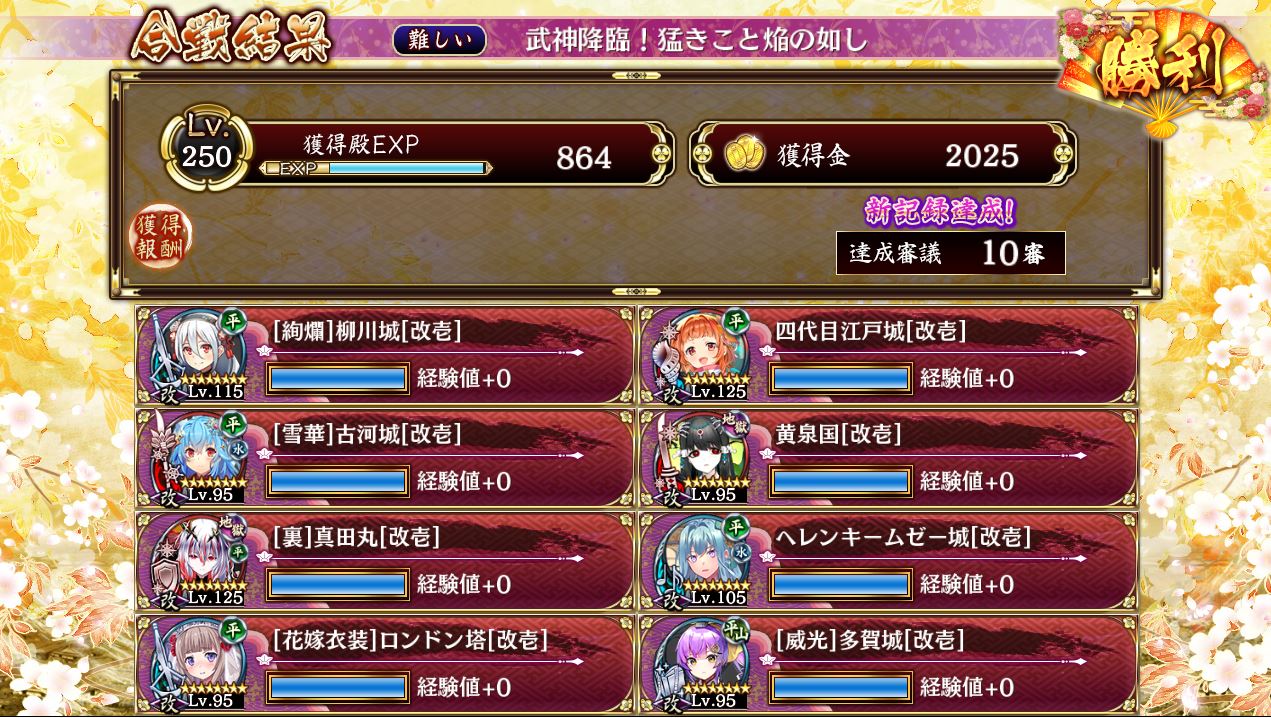1271x718 pixels.
Task: Click the gold coin icon beside 獲得金
Action: pyautogui.click(x=745, y=154)
